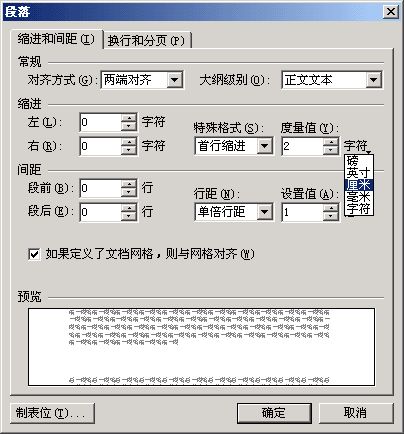Close the 段落 dialog window
Image resolution: width=404 pixels, height=434 pixels.
(391, 12)
